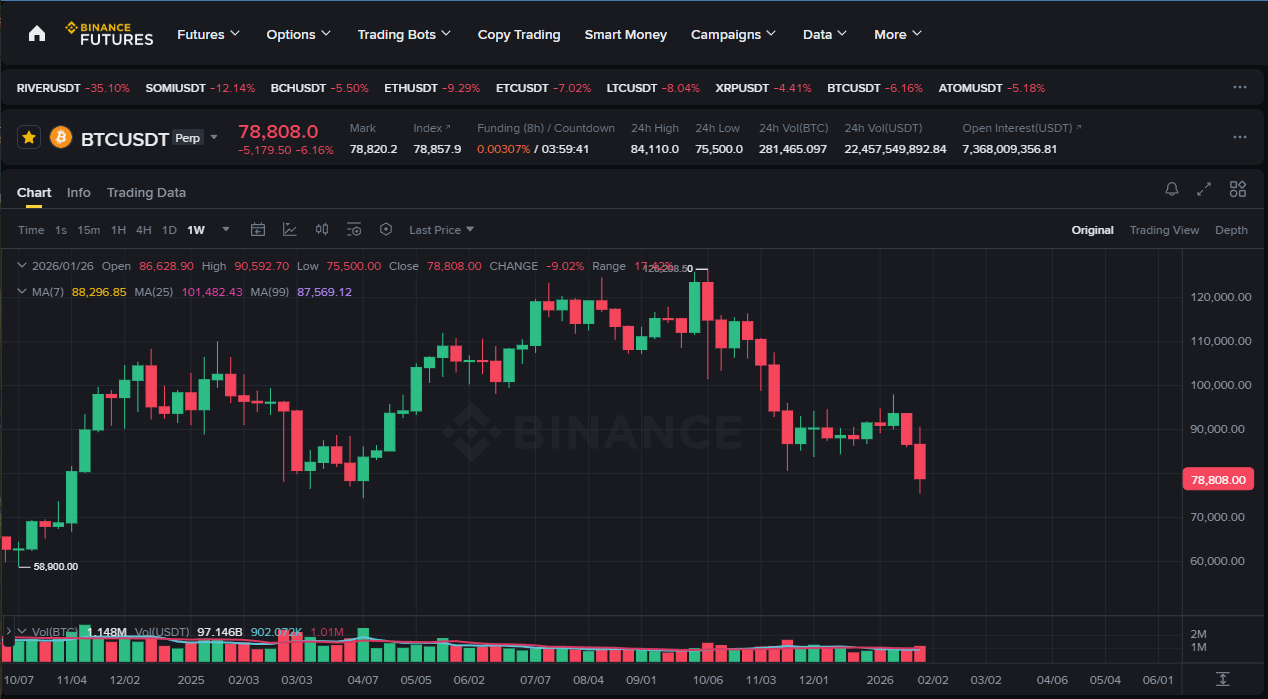
Task: Click the 78,808.00 current price tag
Action: click(1217, 480)
